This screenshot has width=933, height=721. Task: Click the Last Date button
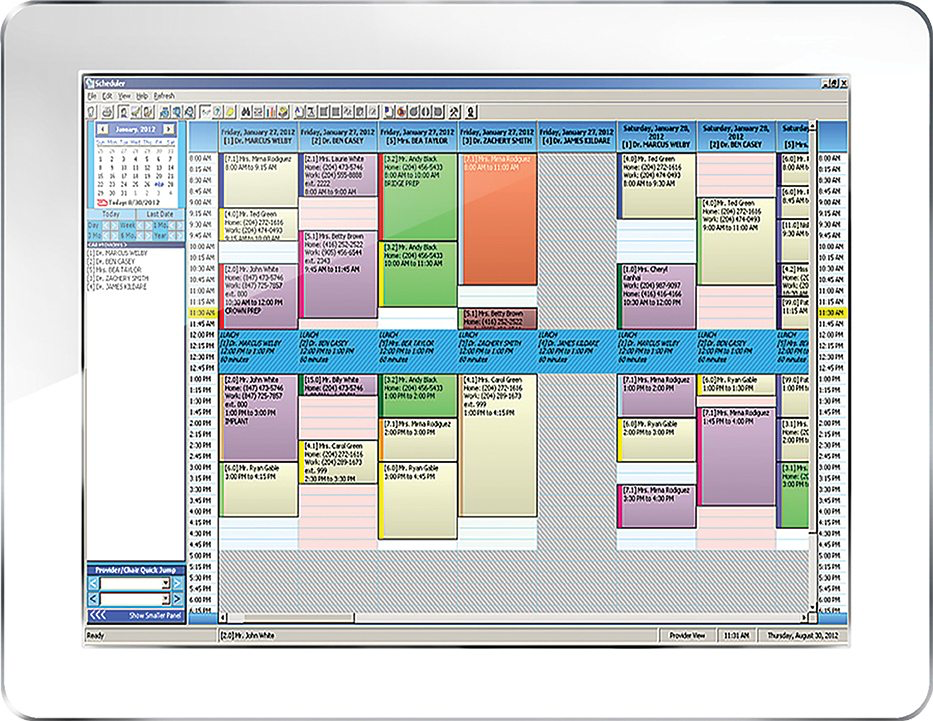coord(161,214)
